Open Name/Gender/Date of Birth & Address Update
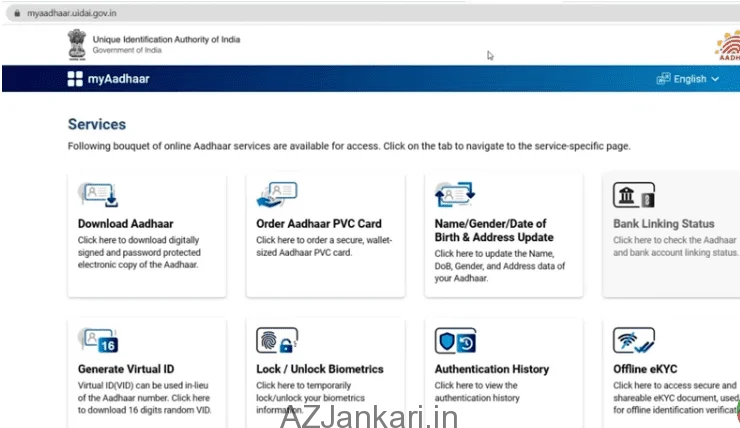The width and height of the screenshot is (740, 428). click(x=494, y=230)
